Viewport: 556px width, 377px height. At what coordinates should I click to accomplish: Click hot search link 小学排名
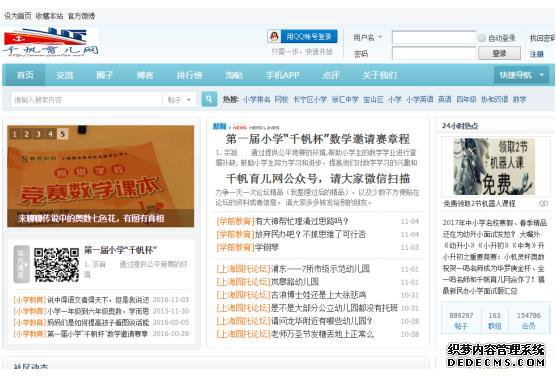257,100
